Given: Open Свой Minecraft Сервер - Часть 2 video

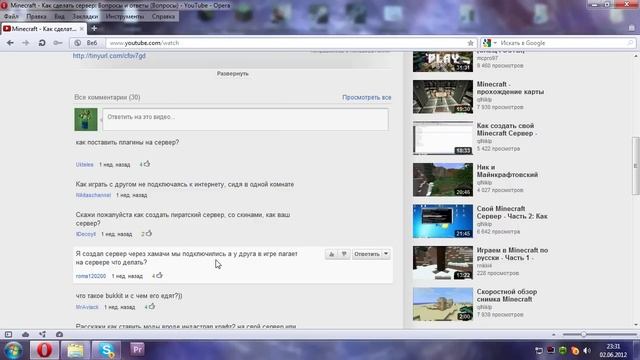Looking at the screenshot, I should pos(512,212).
